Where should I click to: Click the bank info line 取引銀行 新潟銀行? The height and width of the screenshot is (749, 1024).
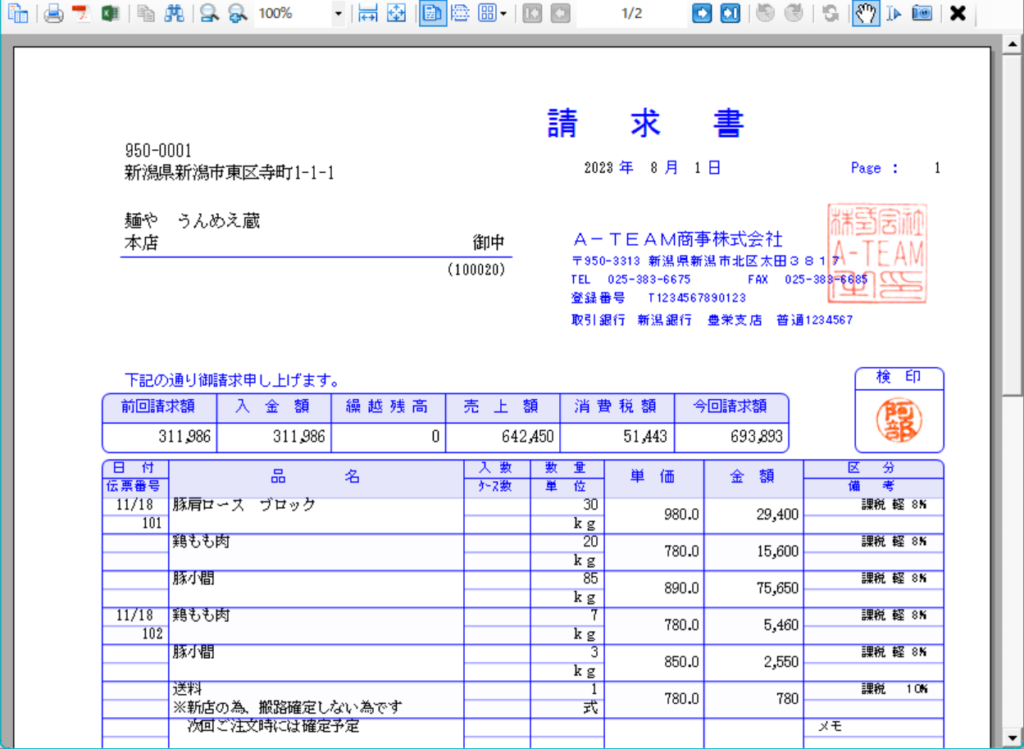point(712,320)
